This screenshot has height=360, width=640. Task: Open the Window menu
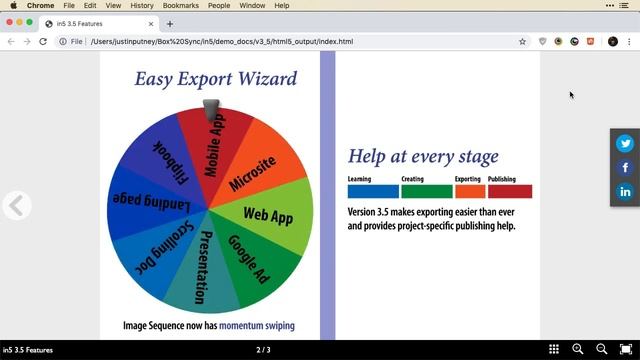click(252, 5)
